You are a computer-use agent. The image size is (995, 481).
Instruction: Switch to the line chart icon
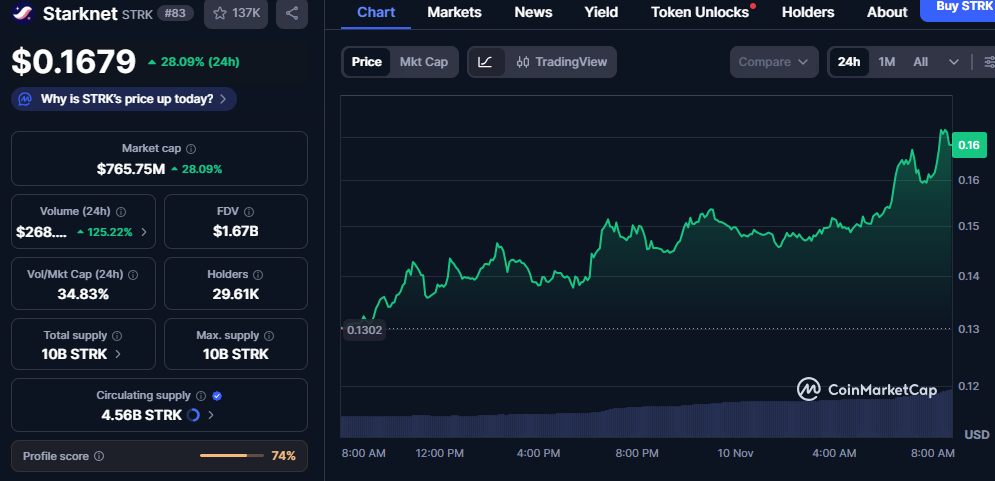[x=485, y=62]
